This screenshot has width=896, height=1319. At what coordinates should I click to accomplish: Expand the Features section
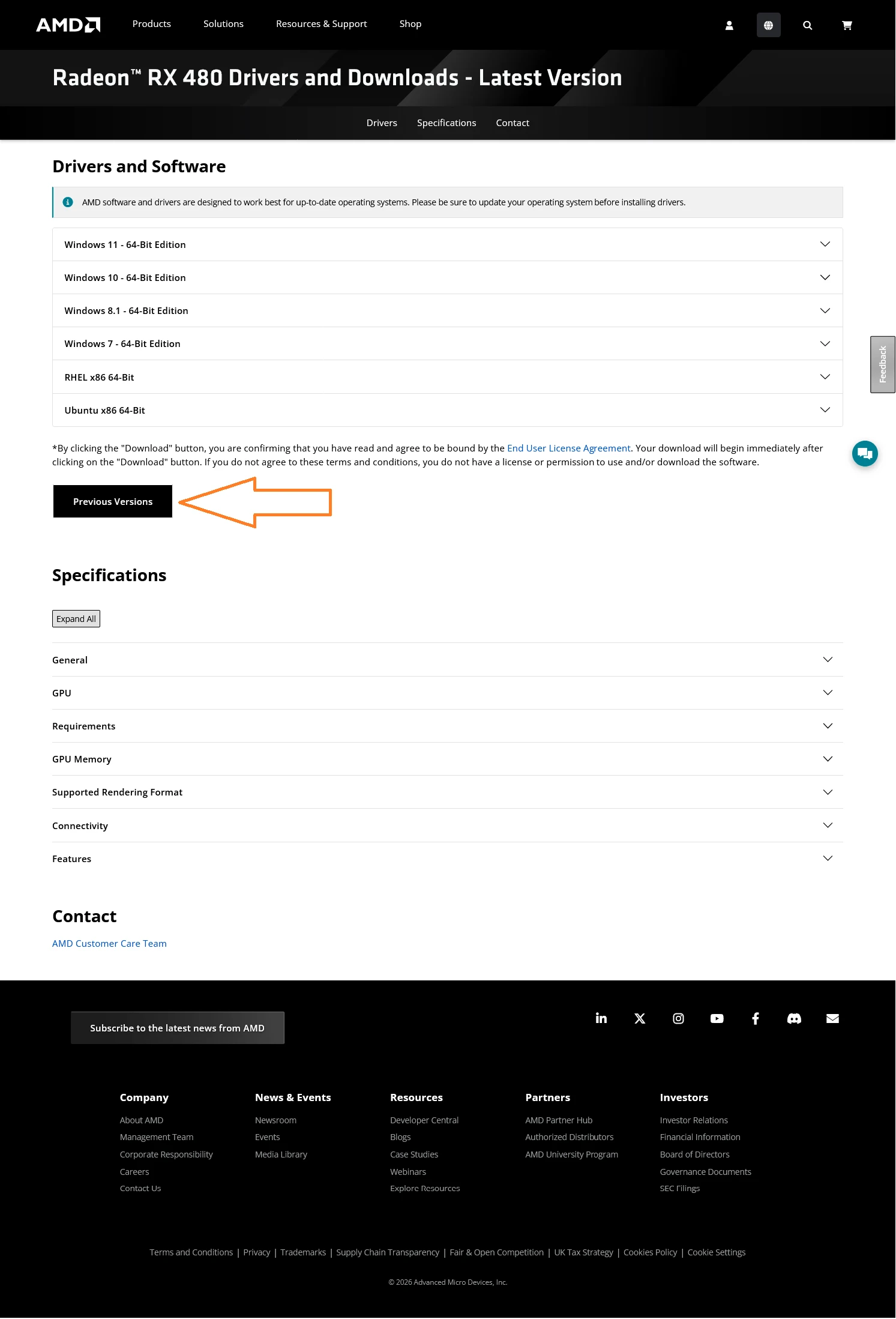click(448, 859)
